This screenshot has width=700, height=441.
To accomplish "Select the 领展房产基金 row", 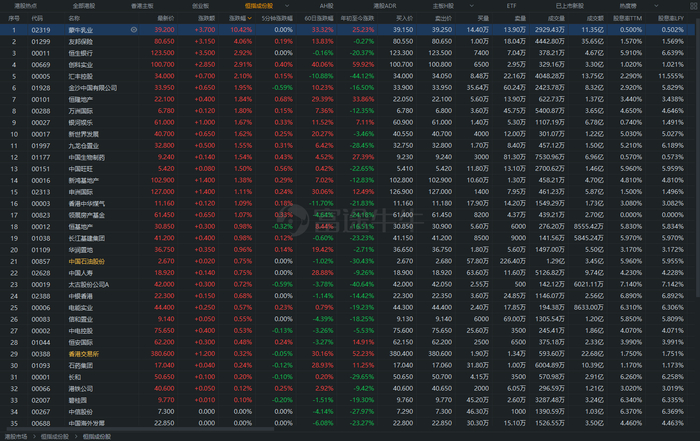I will coord(348,215).
